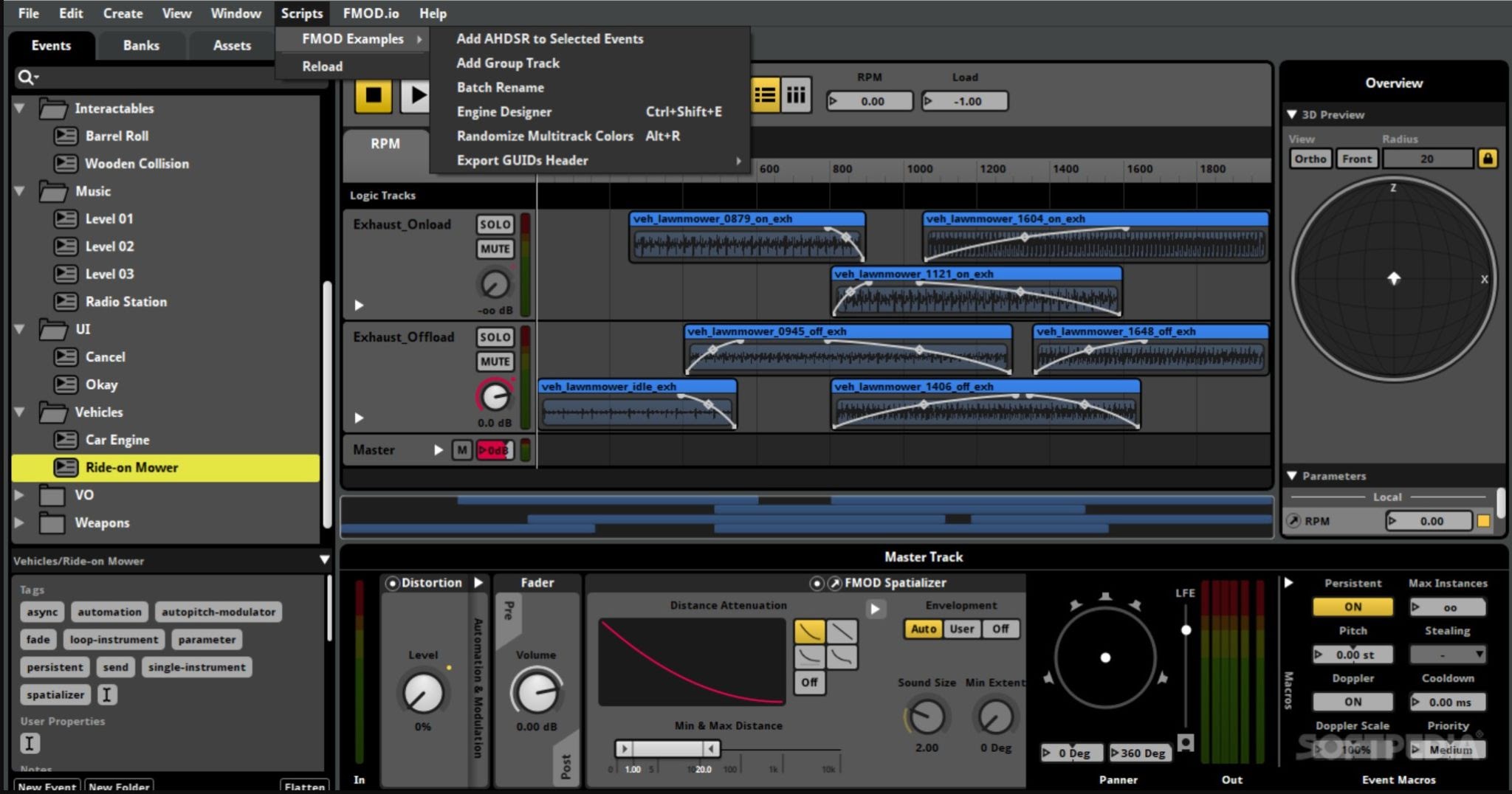Open the Stealing dropdown
The height and width of the screenshot is (794, 1512).
pyautogui.click(x=1447, y=654)
